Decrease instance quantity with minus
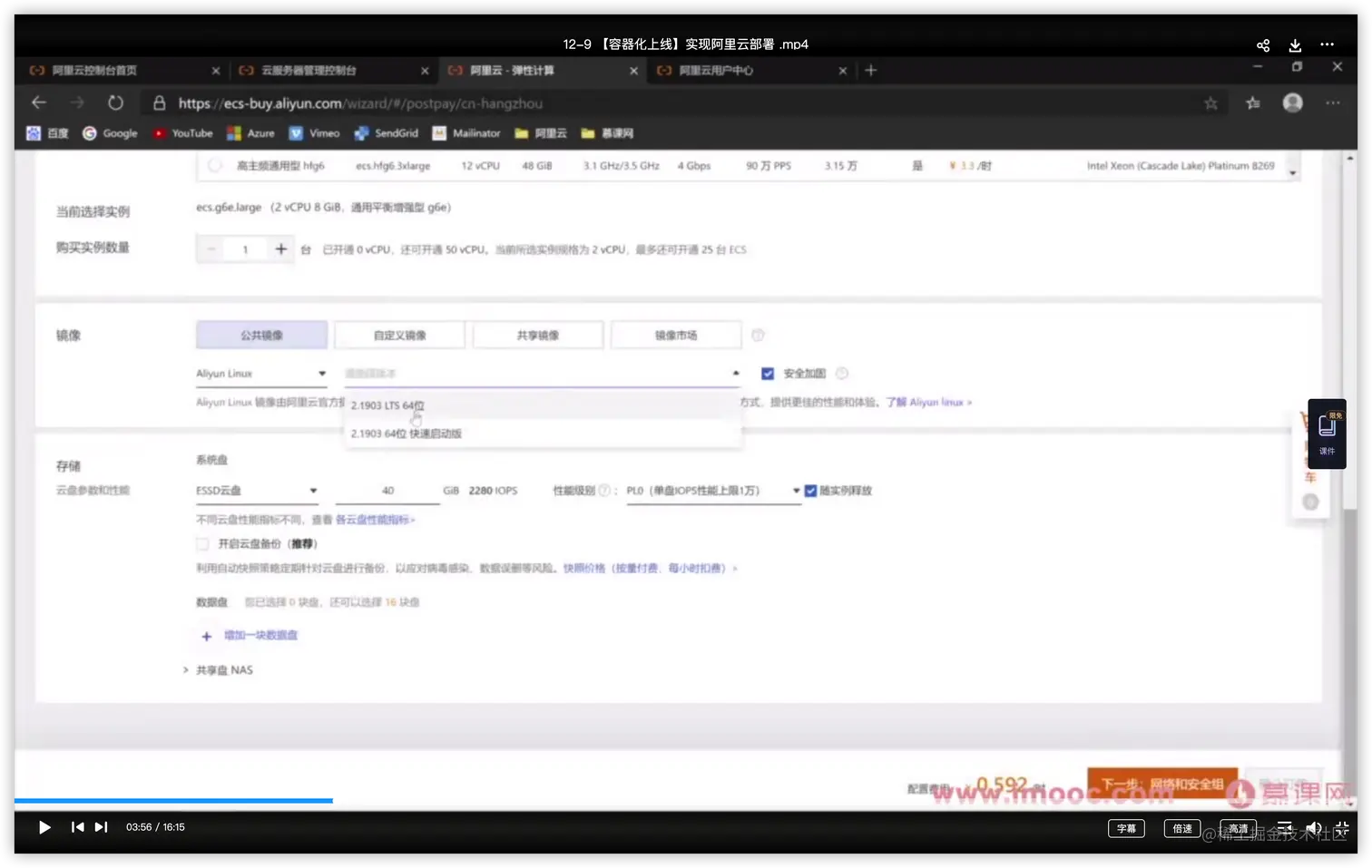The width and height of the screenshot is (1372, 868). click(x=211, y=249)
